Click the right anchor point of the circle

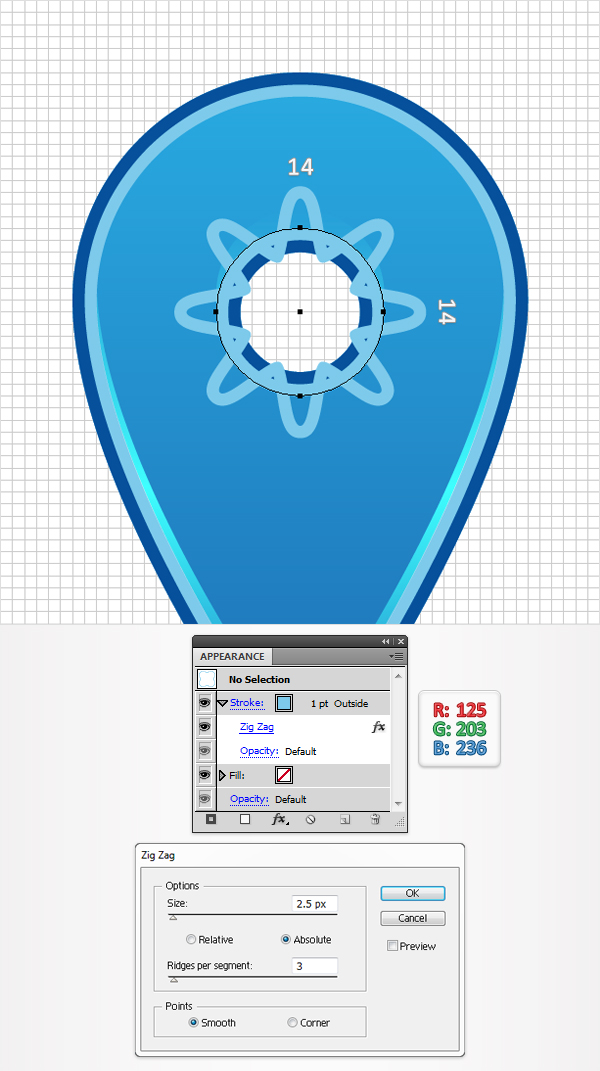[x=383, y=311]
